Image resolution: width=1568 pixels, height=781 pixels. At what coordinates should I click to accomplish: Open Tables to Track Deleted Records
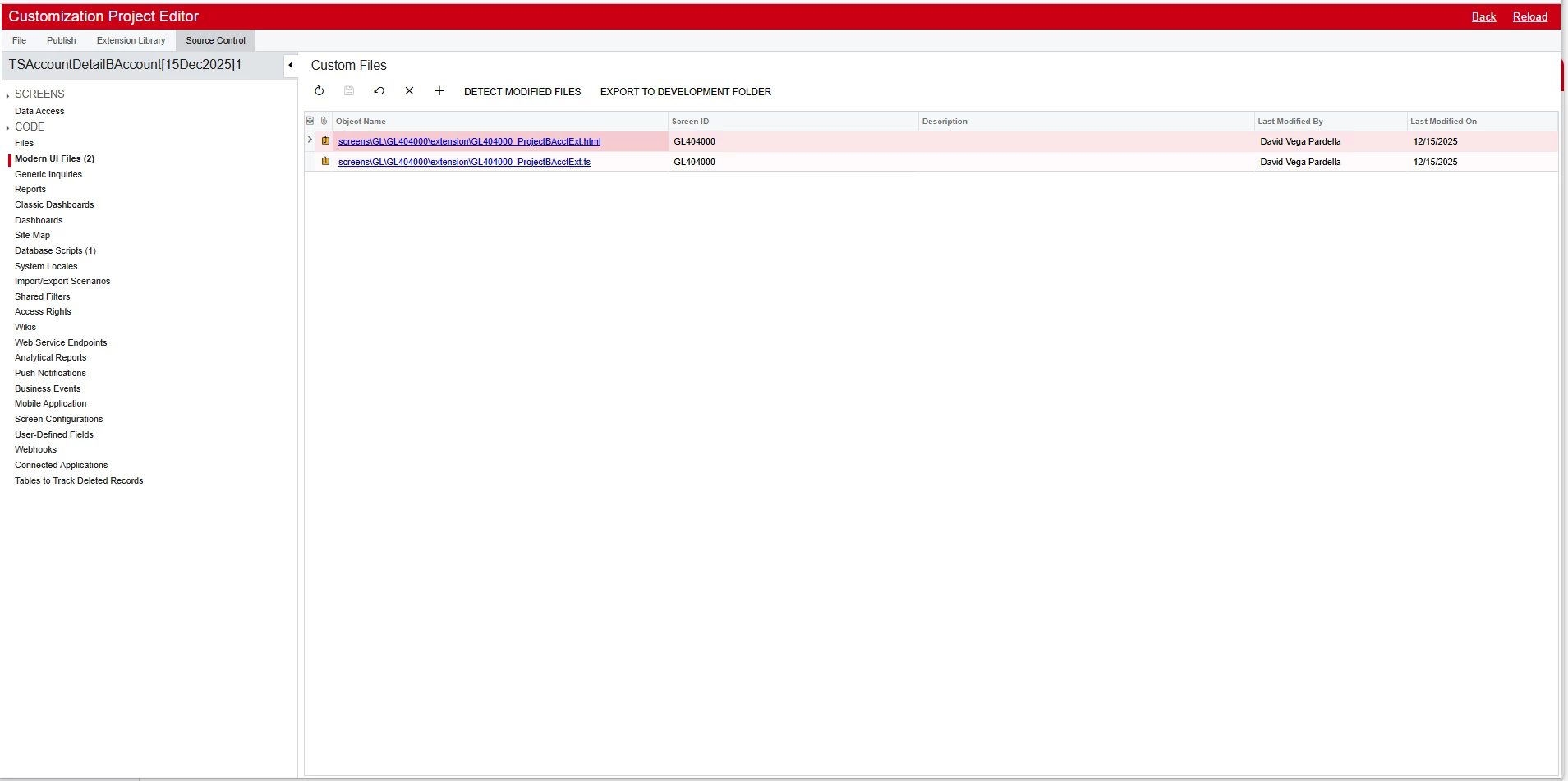79,480
